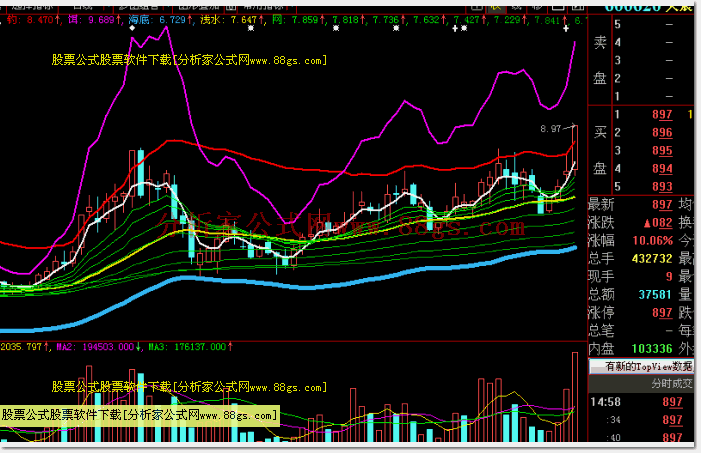Open the 有新的TopView数据 notification button
Screen dimensions: 701x453
642,367
